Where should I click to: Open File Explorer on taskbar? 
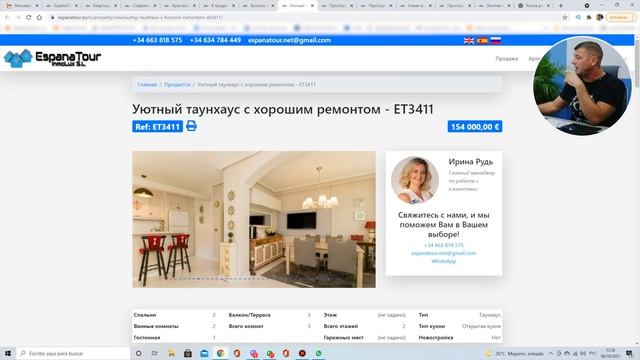click(171, 353)
